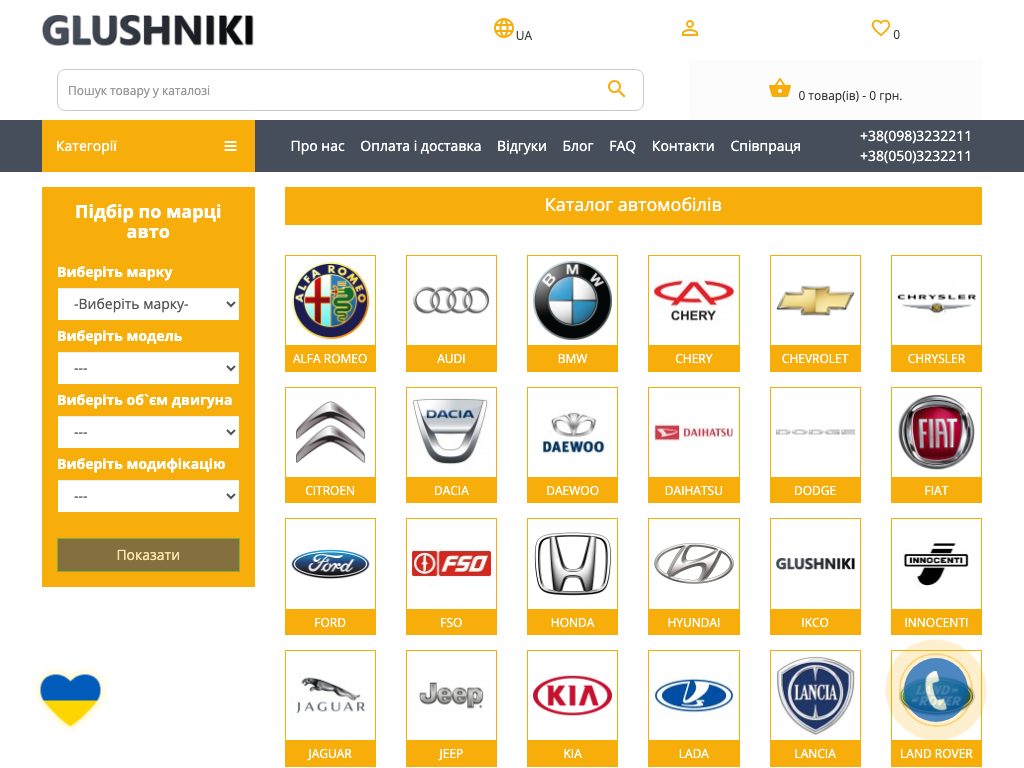The height and width of the screenshot is (768, 1024).
Task: Select the Jeep logo
Action: (x=451, y=695)
